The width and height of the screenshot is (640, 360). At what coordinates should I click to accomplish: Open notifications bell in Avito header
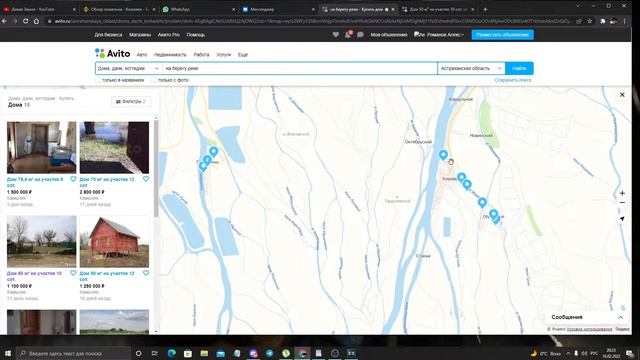click(x=348, y=35)
